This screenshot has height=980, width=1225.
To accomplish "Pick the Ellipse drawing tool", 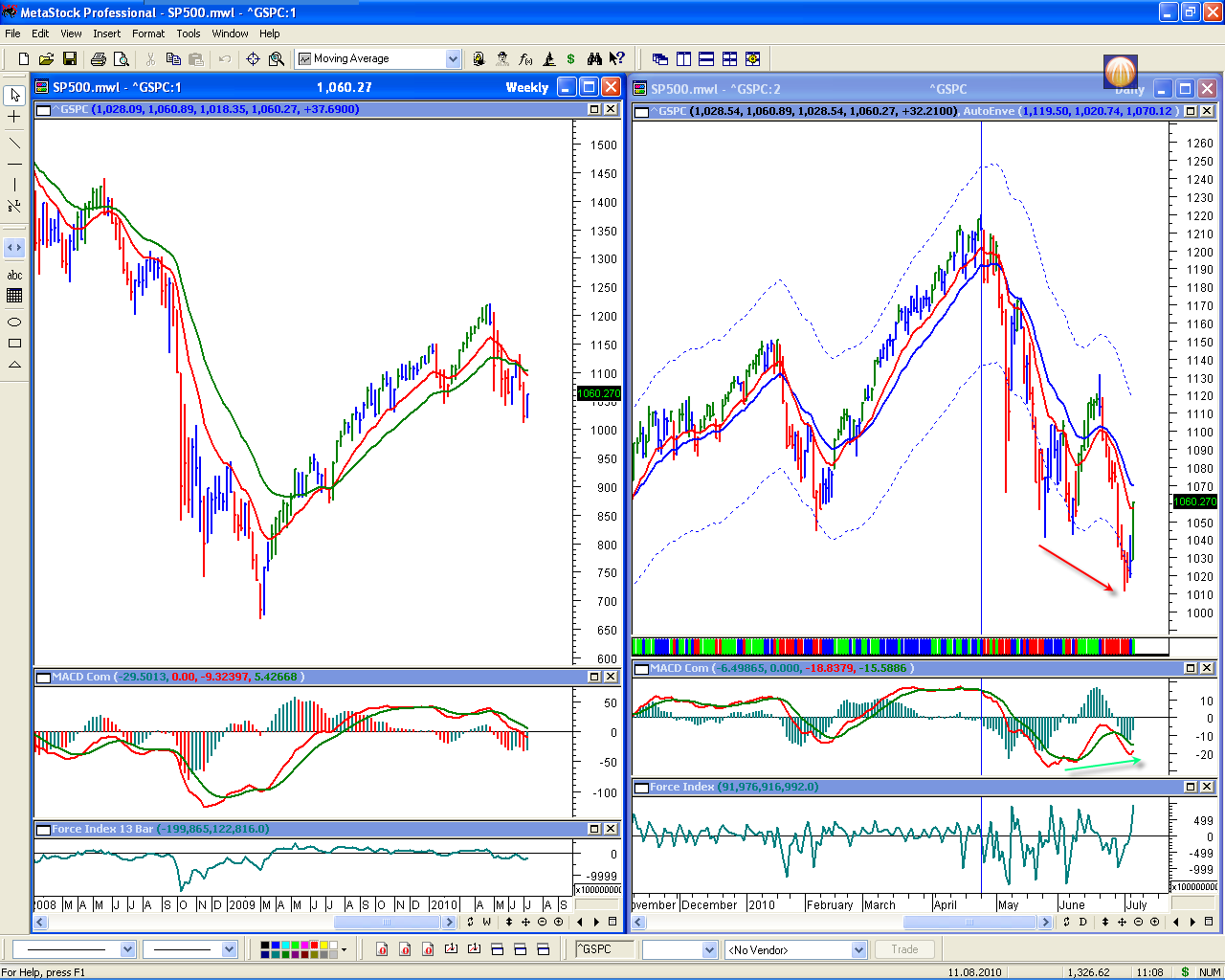I will 14,322.
